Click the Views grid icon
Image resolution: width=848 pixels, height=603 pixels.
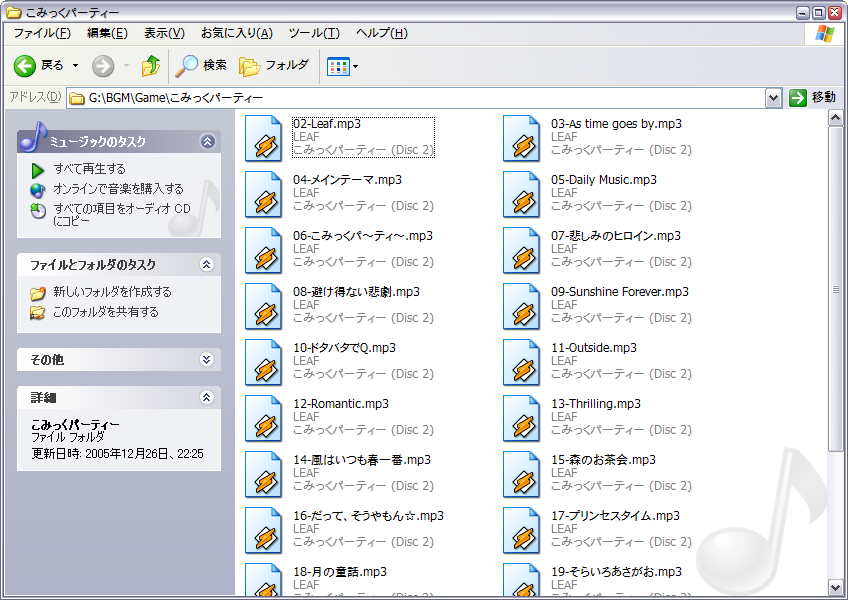click(338, 67)
